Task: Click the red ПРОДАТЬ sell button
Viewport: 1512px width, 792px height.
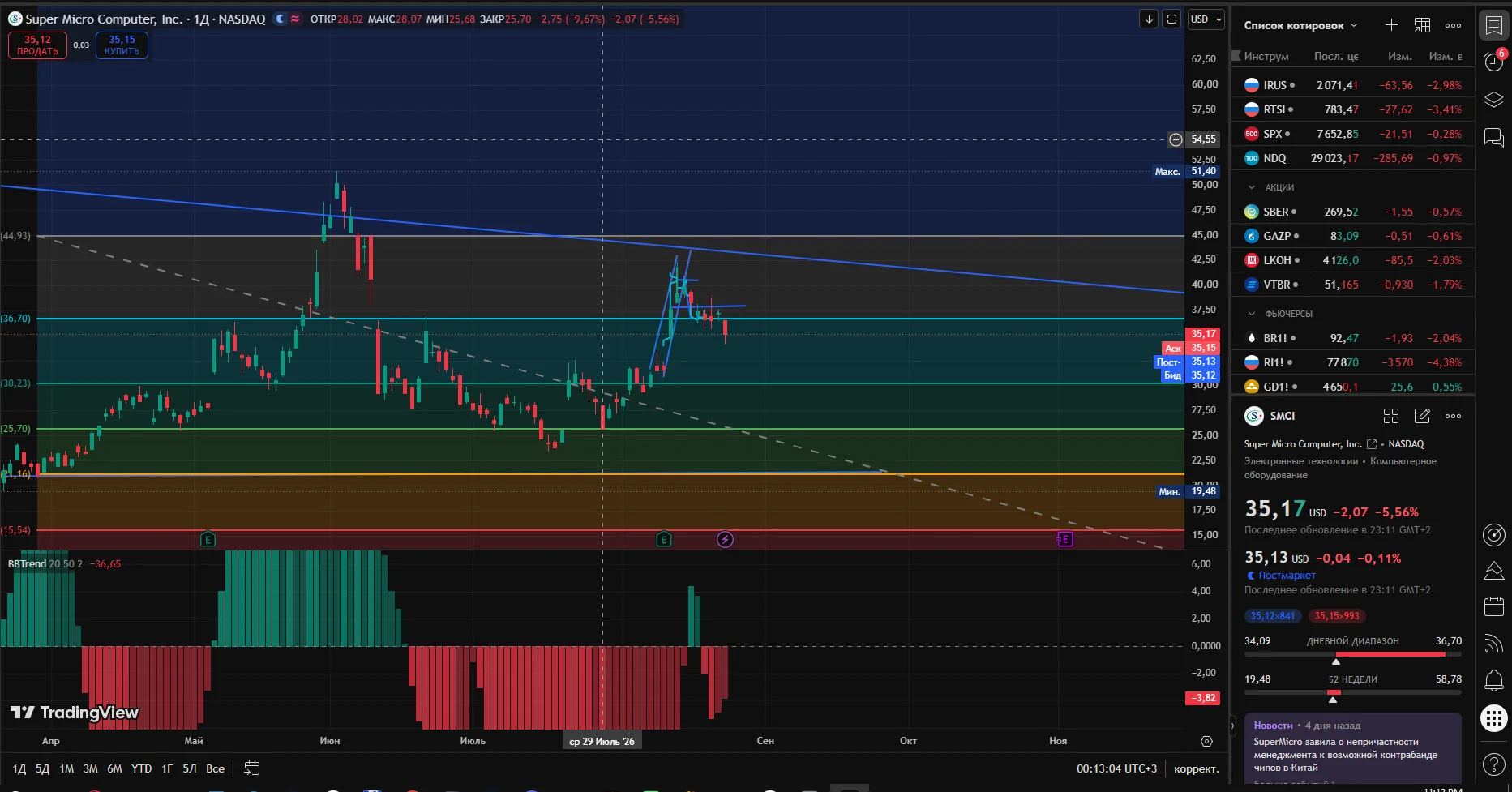Action: (x=37, y=45)
